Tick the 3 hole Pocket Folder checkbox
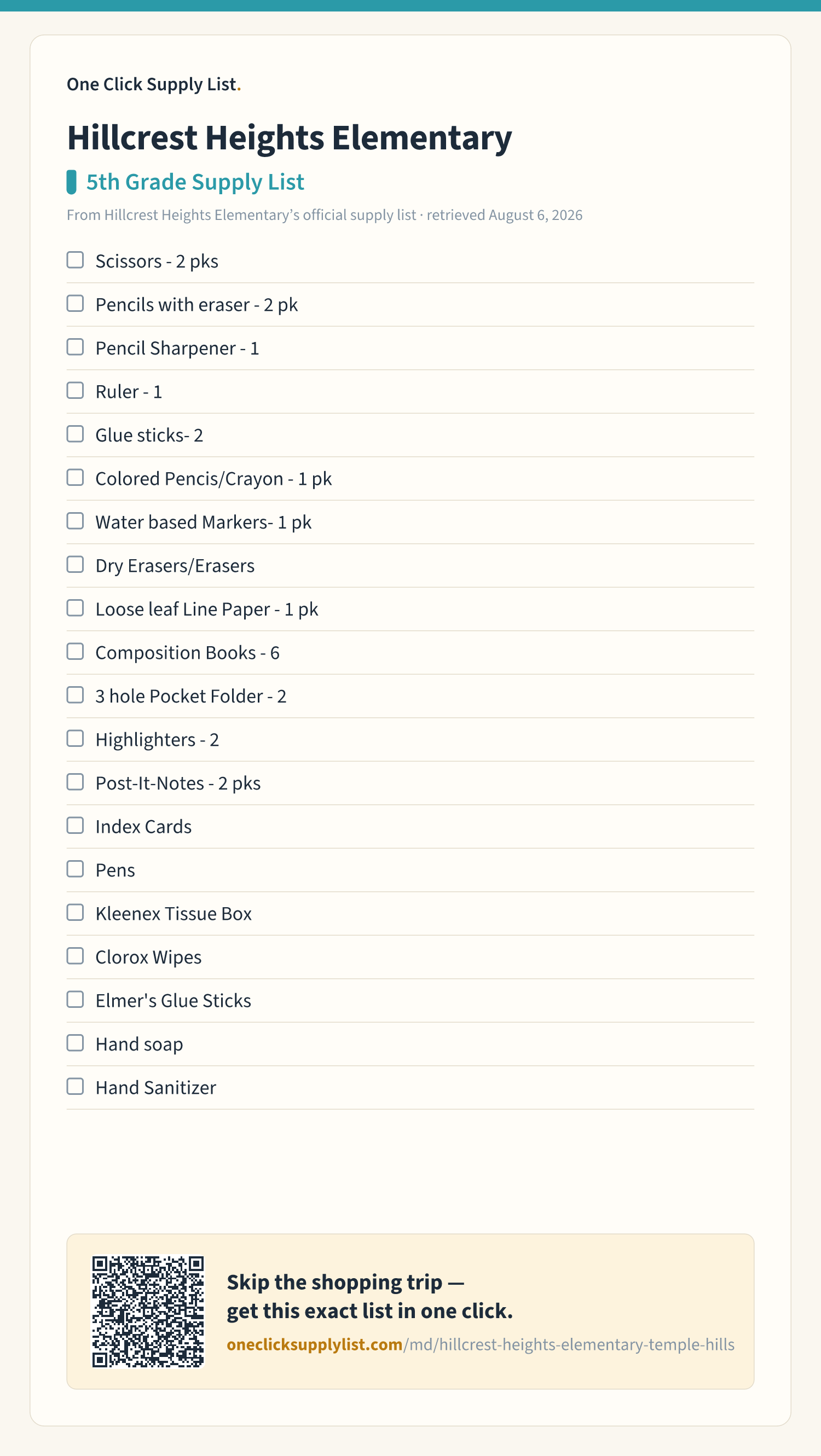Screen dimensions: 821x1456 (75, 695)
